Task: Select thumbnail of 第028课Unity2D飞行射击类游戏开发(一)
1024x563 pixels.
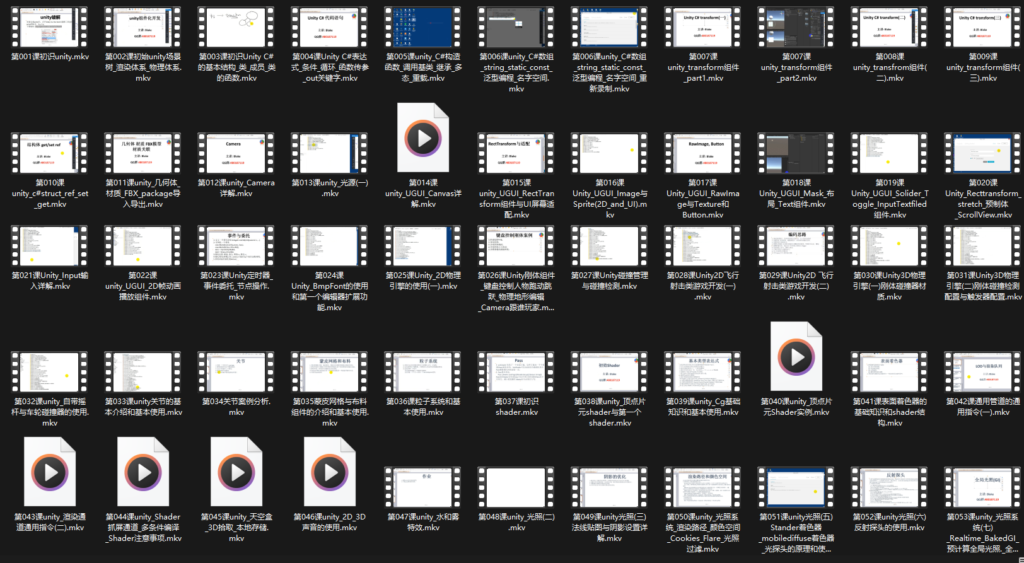Action: coord(703,246)
